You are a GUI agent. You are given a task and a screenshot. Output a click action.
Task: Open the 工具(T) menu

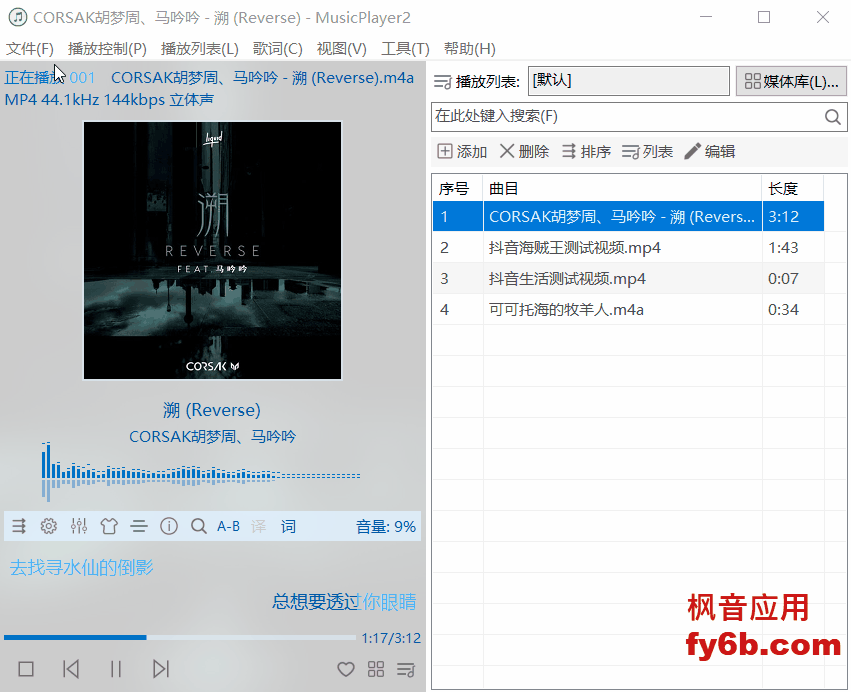[405, 49]
